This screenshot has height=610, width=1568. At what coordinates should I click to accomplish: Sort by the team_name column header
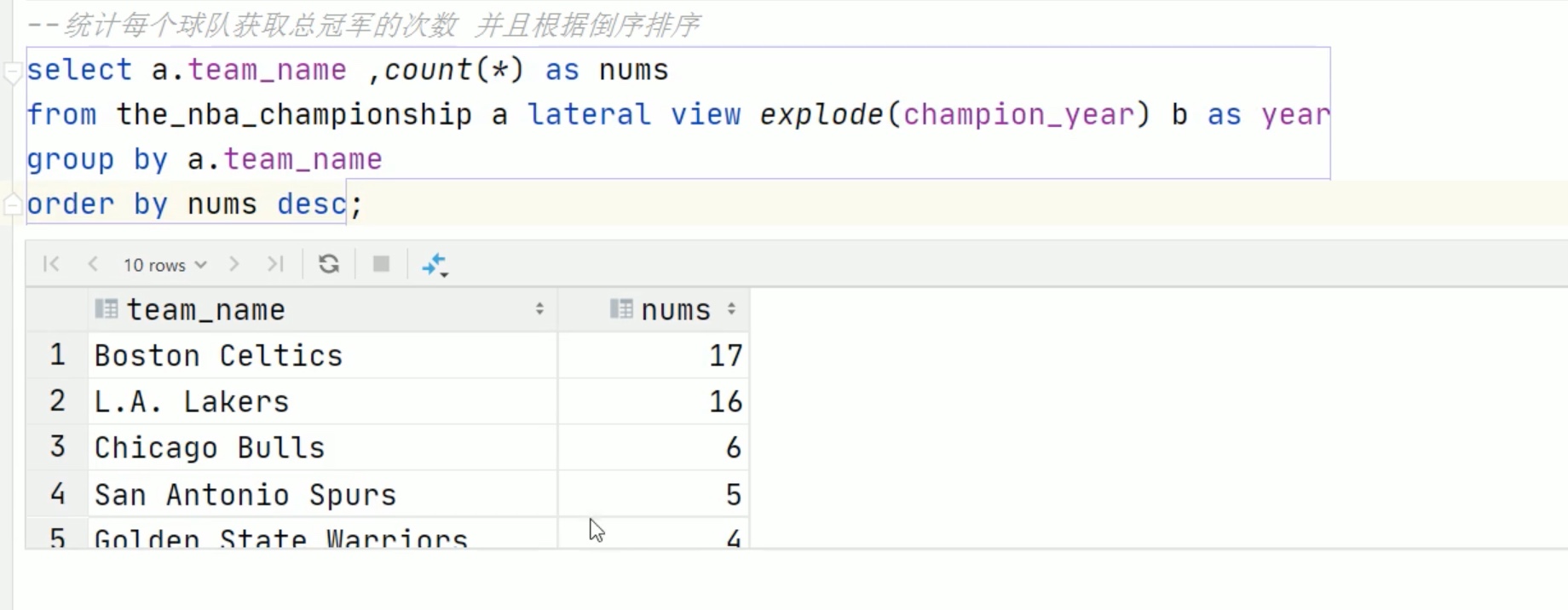coord(322,309)
